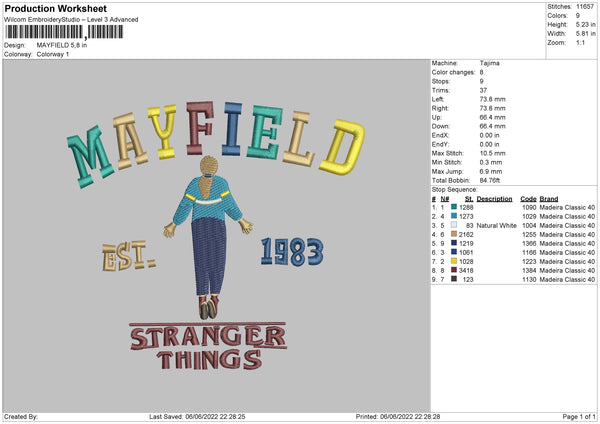This screenshot has width=600, height=424.
Task: Click the 'Natural White' description cell
Action: (496, 226)
